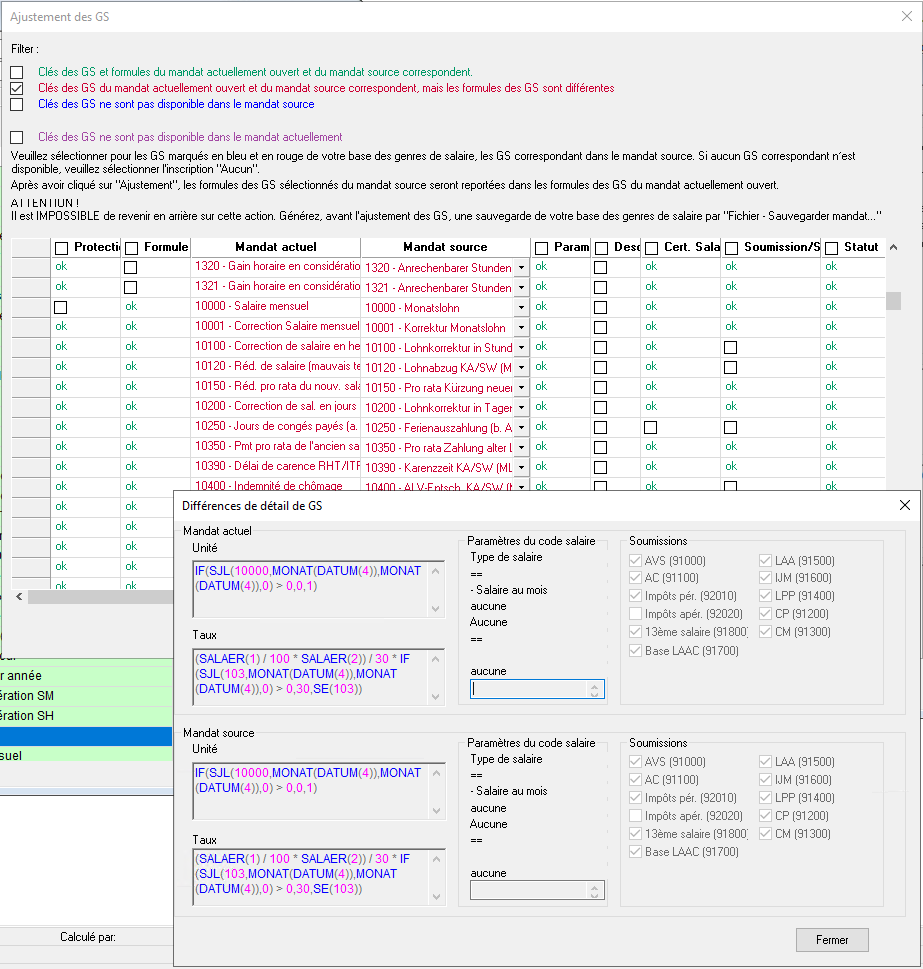Toggle the Soumission column header checkbox
Viewport: 923px width, 969px height.
point(731,248)
